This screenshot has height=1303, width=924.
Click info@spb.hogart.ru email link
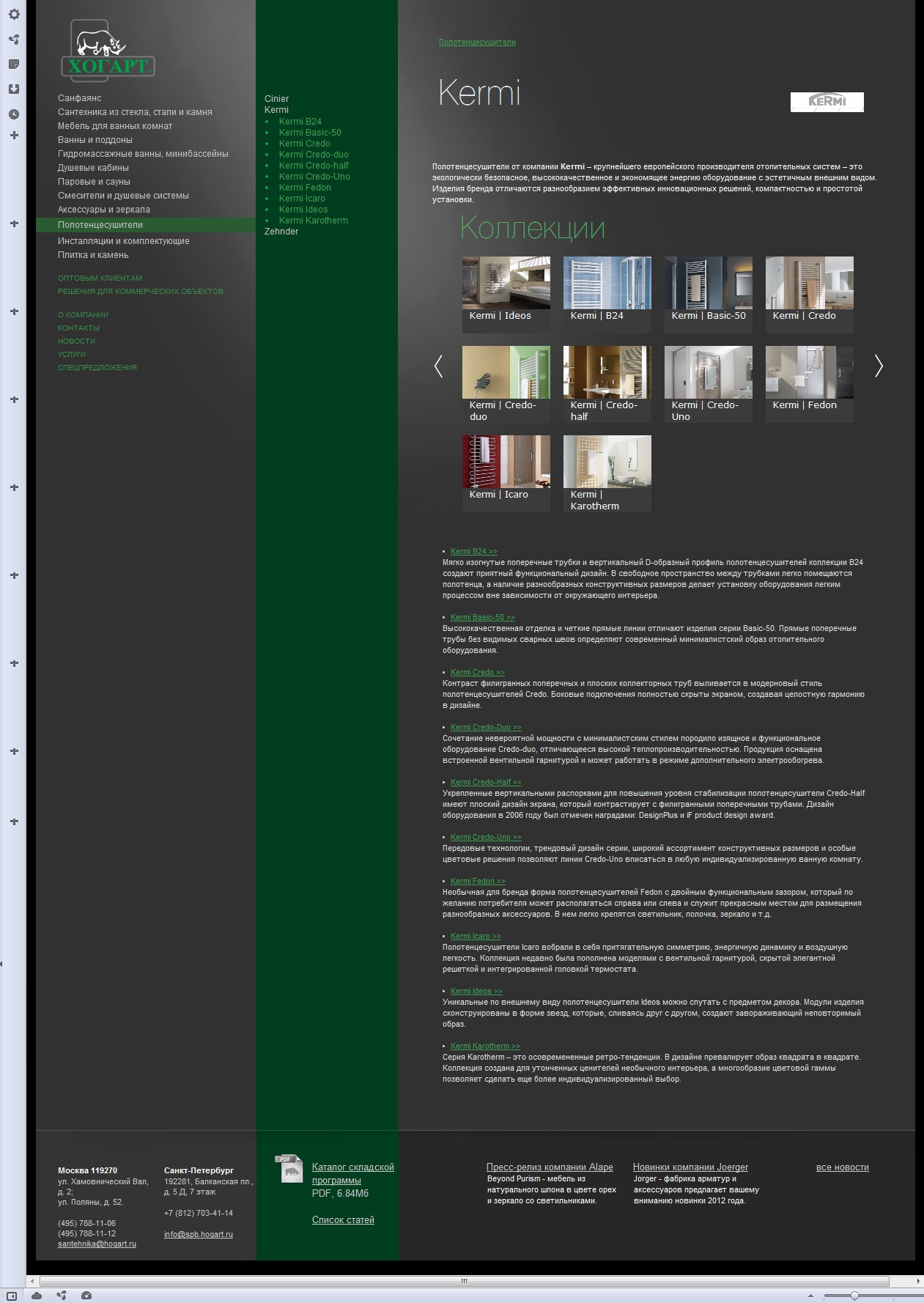[199, 1235]
